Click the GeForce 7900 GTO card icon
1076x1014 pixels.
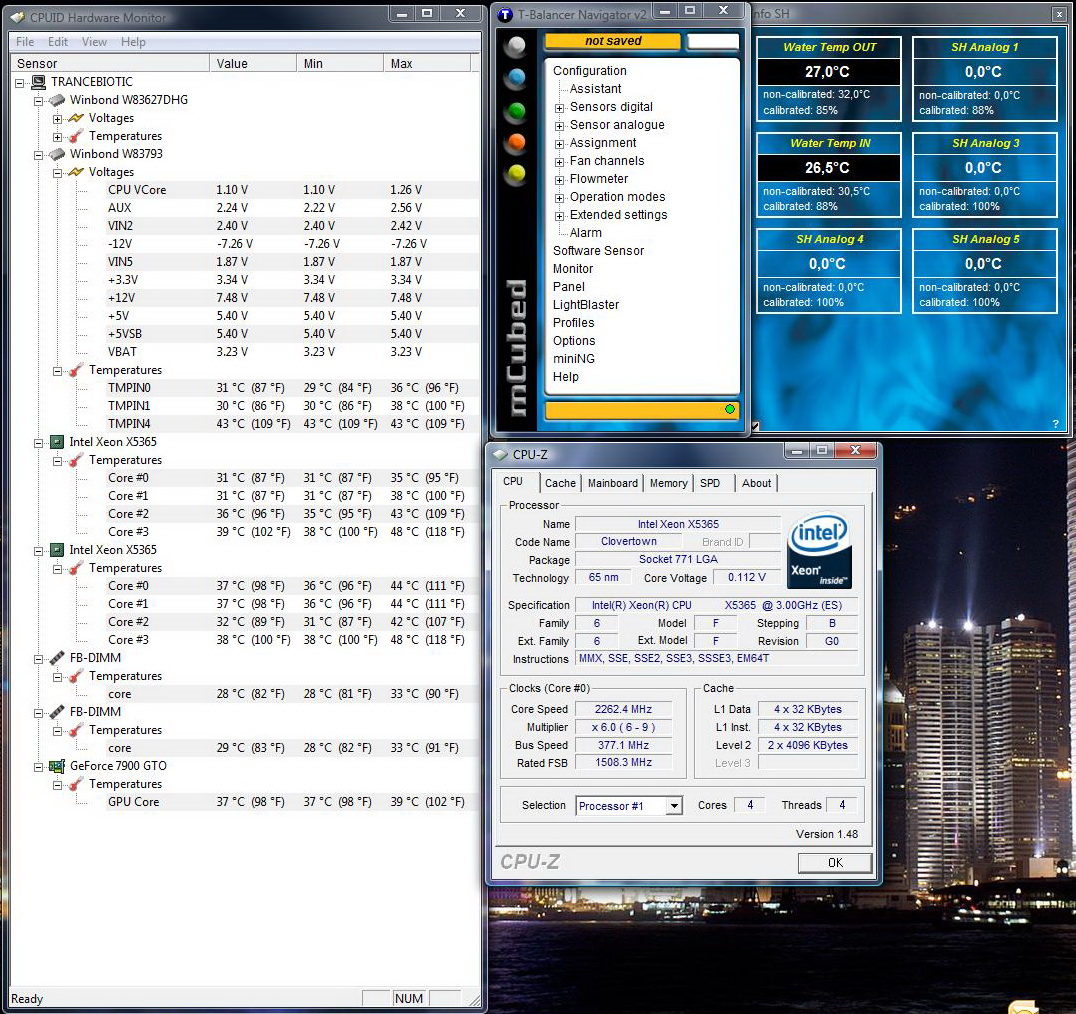58,766
